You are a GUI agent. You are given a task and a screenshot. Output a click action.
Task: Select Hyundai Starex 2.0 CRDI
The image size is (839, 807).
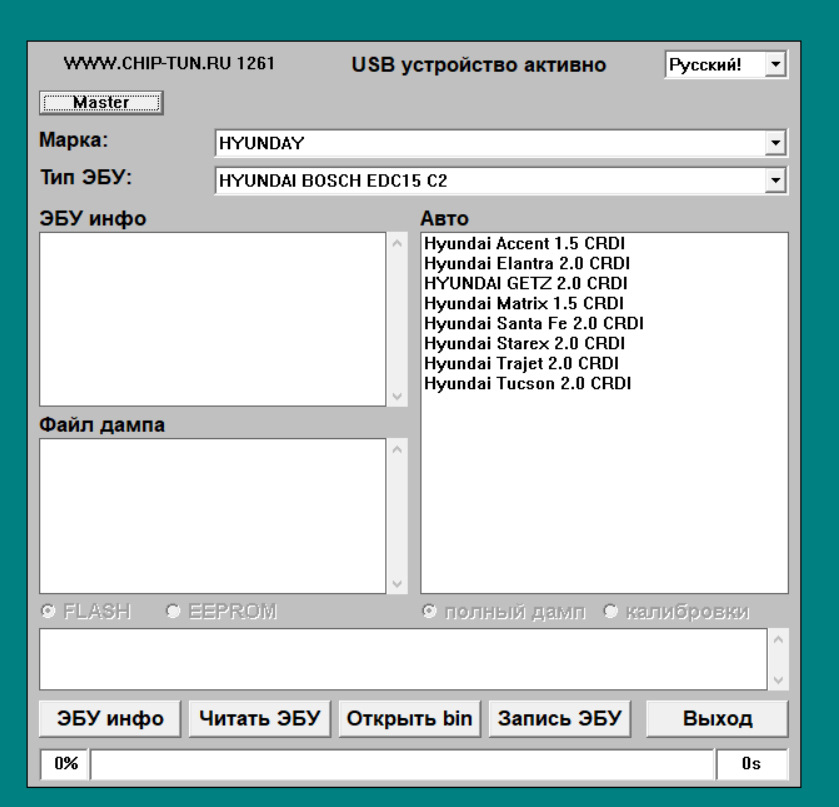(x=524, y=343)
